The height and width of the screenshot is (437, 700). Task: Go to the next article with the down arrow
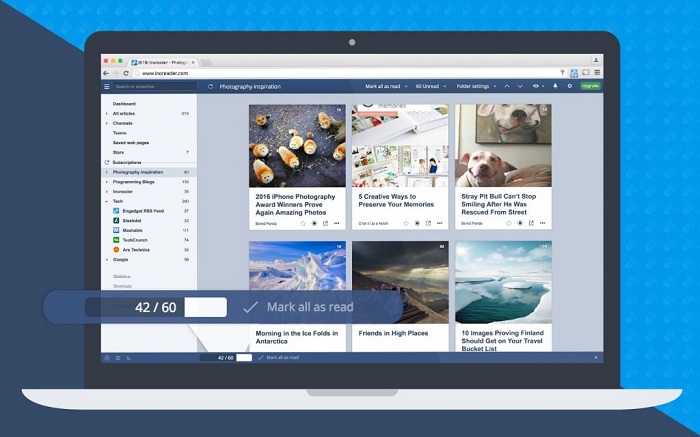pos(520,87)
